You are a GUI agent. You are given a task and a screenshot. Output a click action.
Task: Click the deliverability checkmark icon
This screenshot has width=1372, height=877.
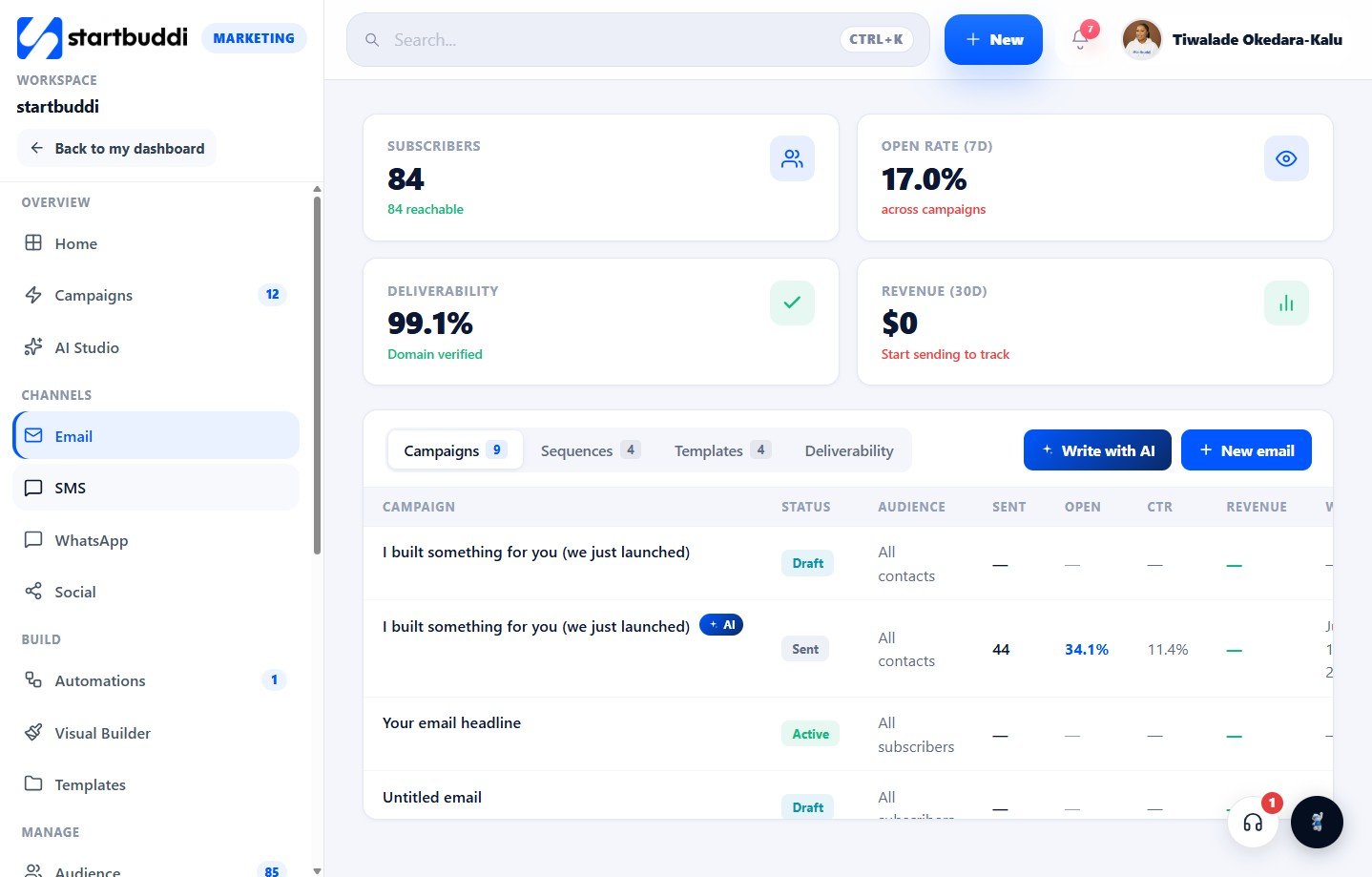[x=792, y=303]
